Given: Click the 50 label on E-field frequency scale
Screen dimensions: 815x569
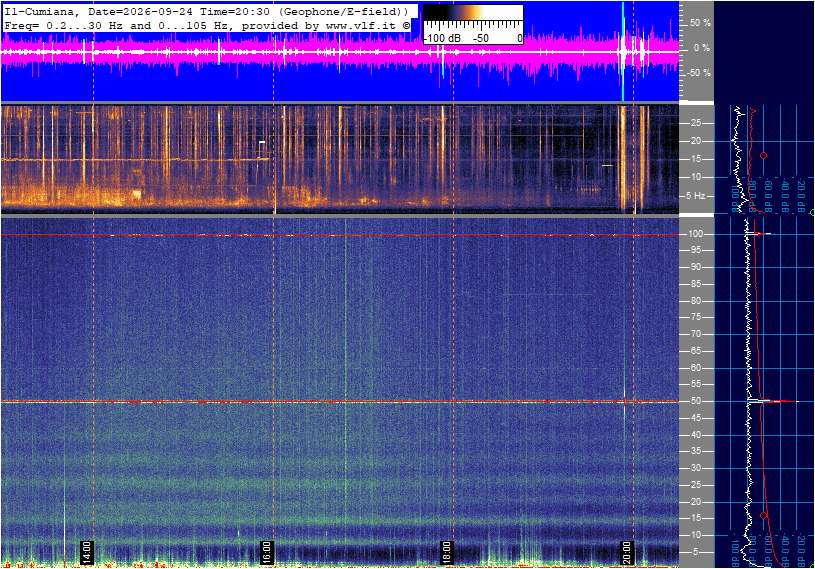Looking at the screenshot, I should [x=695, y=401].
